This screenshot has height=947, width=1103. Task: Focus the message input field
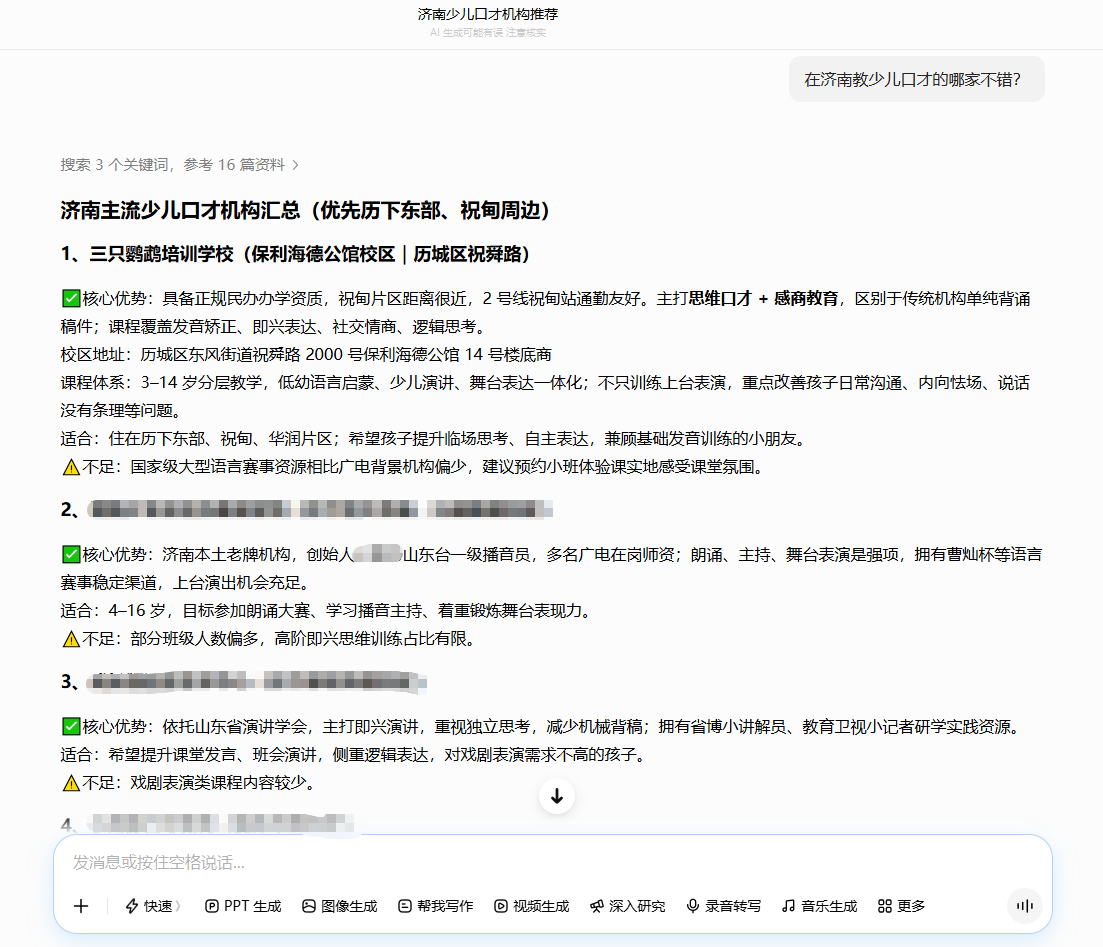click(552, 863)
